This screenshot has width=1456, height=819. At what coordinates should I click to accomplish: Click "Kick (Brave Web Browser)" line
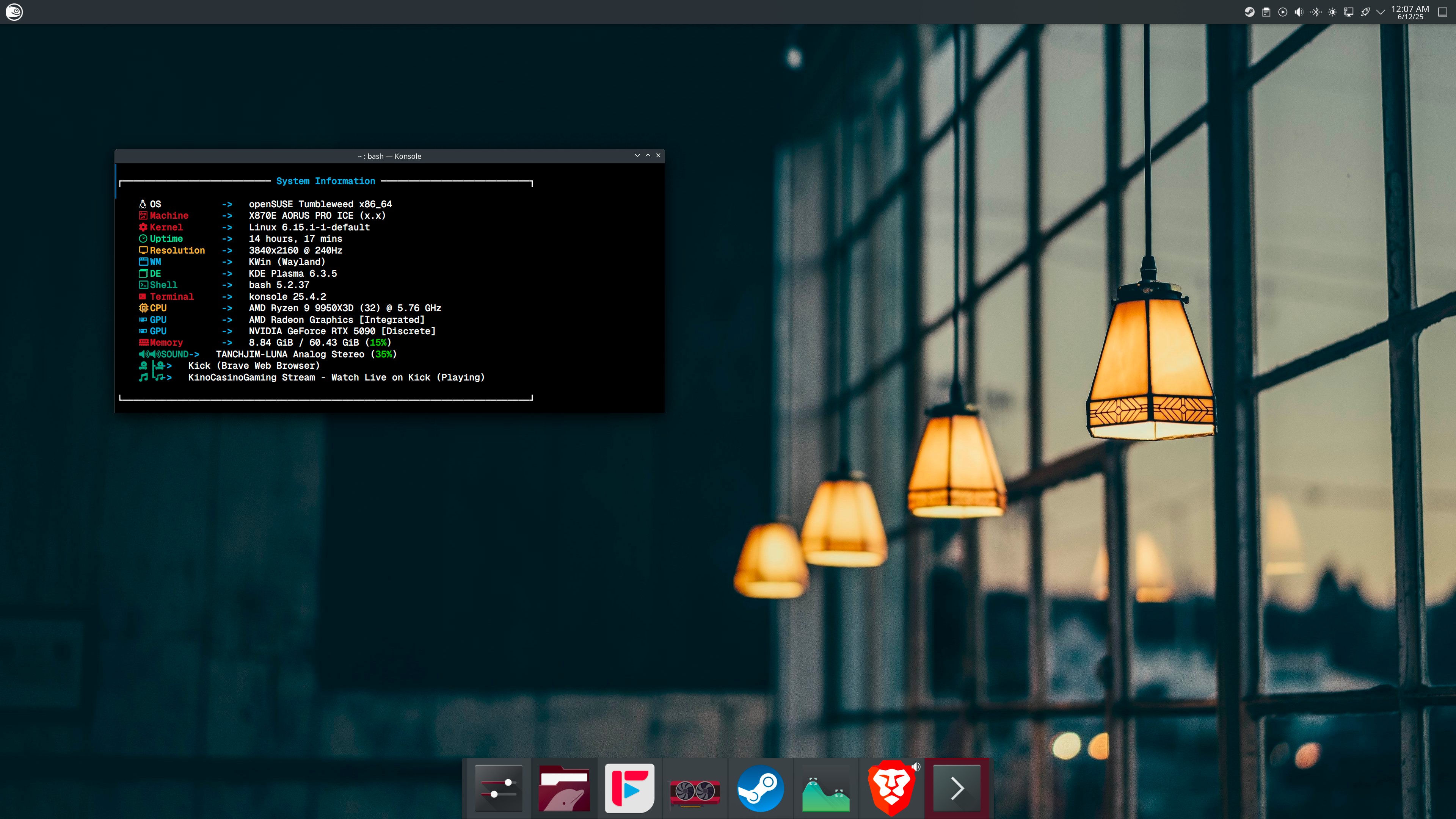[x=254, y=365]
